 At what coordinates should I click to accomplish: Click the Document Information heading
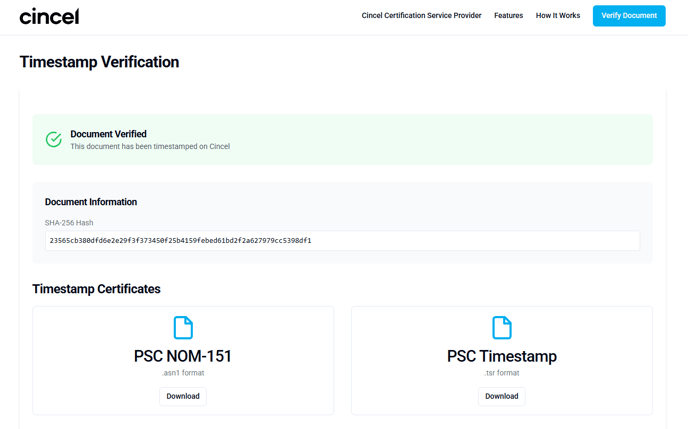pyautogui.click(x=91, y=202)
